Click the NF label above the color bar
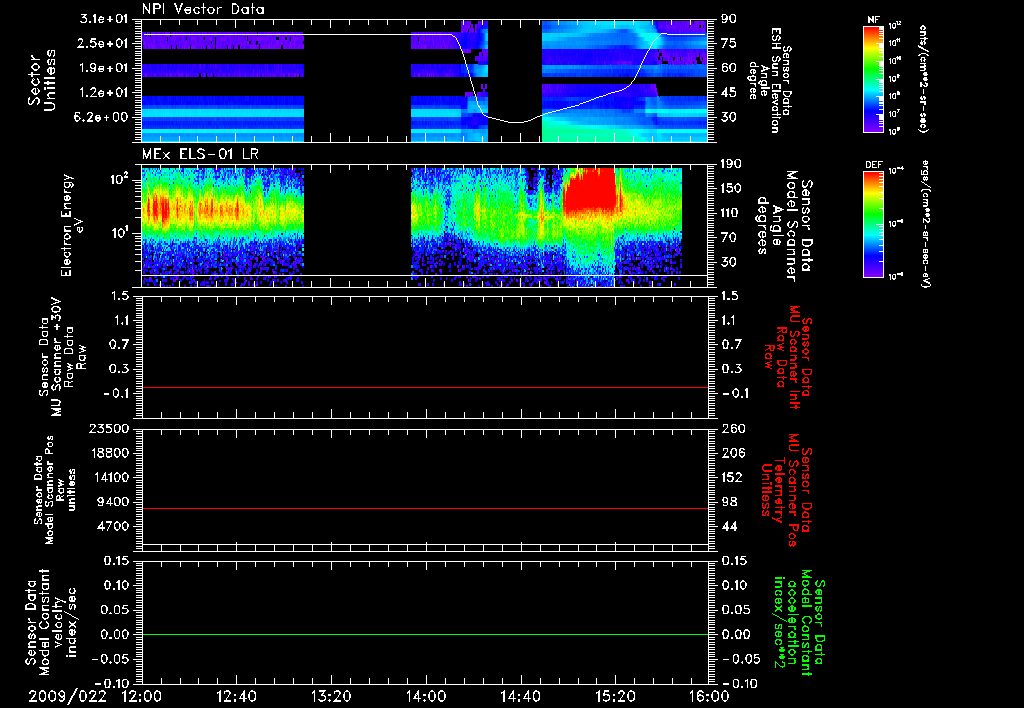Viewport: 1024px width, 708px height. pos(873,20)
